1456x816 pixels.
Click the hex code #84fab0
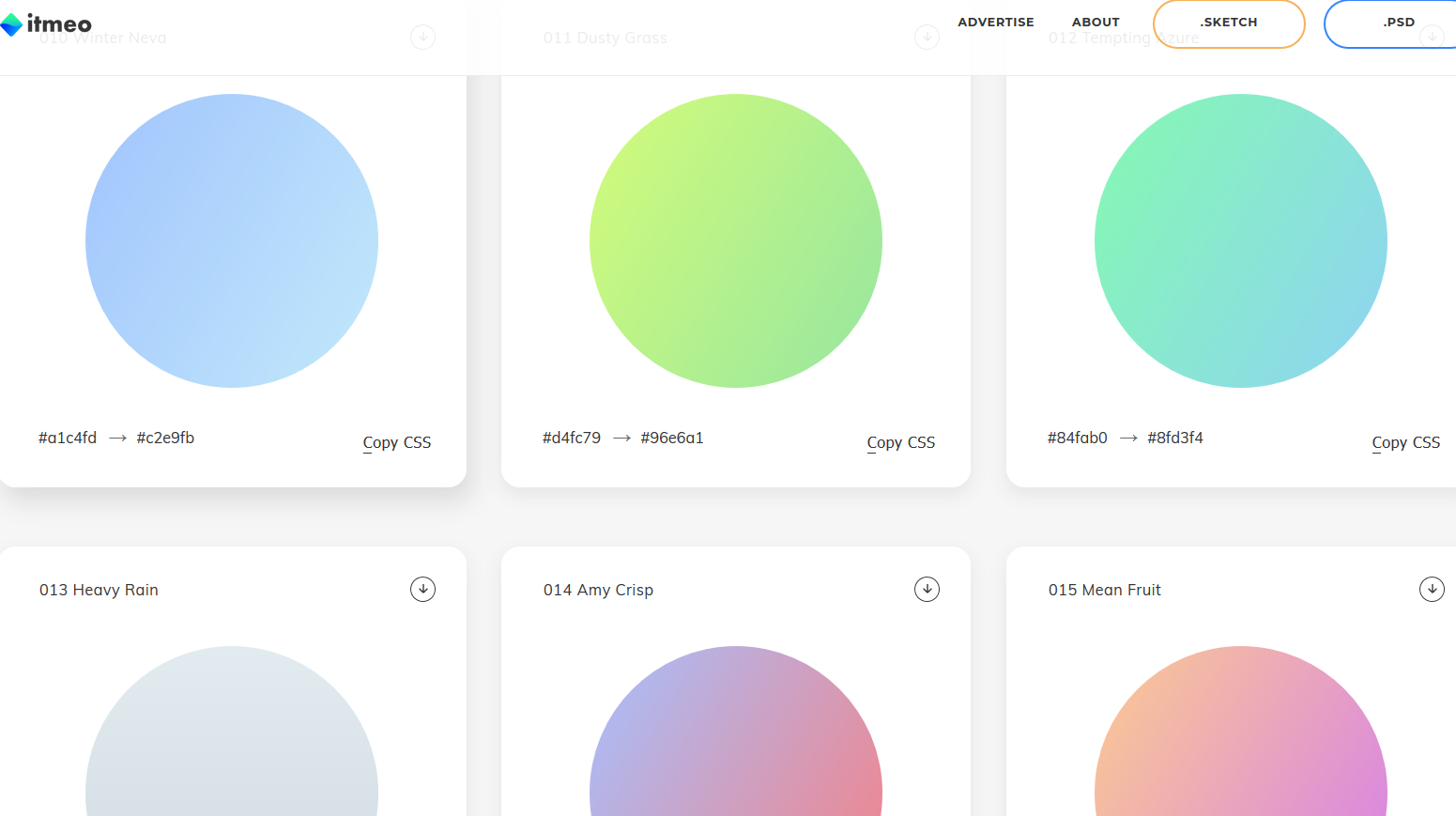coord(1078,438)
